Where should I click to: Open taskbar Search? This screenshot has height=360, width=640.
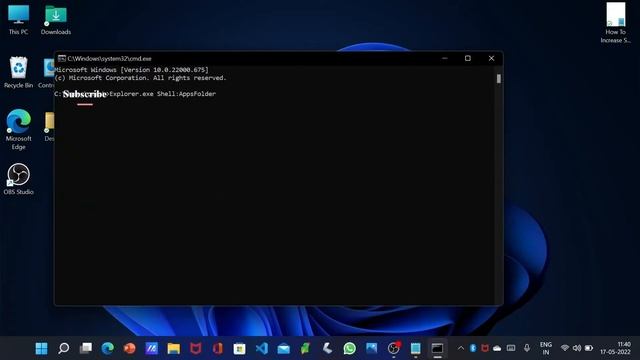pos(64,348)
